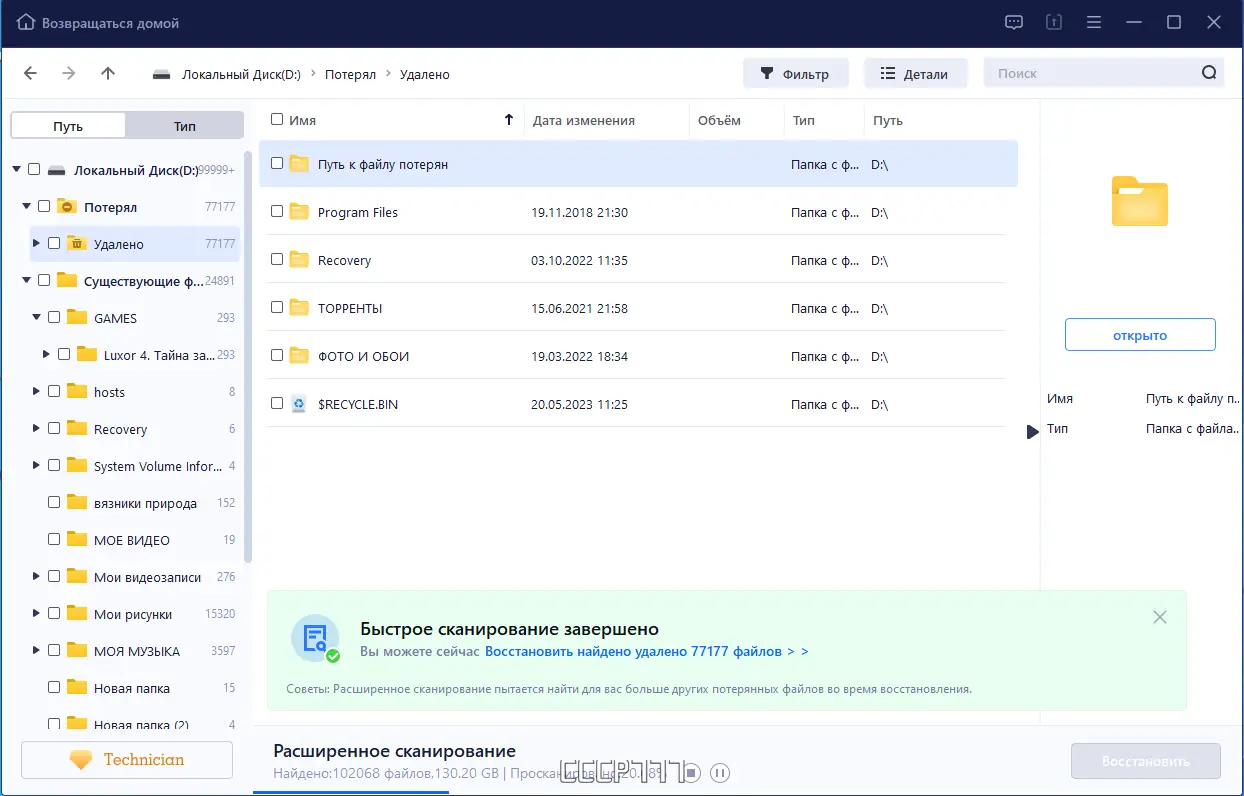The image size is (1244, 796).
Task: Open the hamburger menu in title bar
Action: pos(1094,21)
